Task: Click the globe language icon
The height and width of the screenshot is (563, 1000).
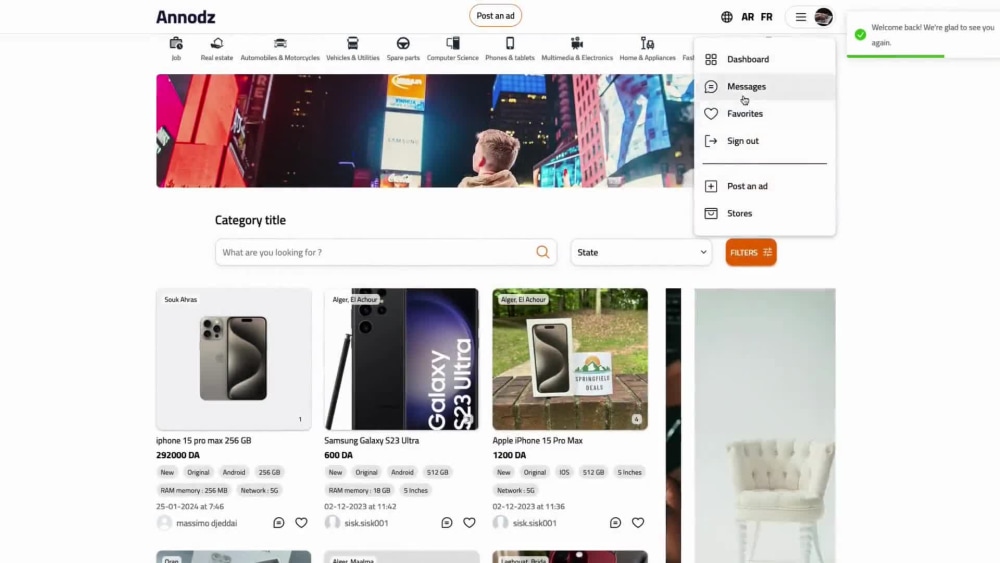Action: 726,17
